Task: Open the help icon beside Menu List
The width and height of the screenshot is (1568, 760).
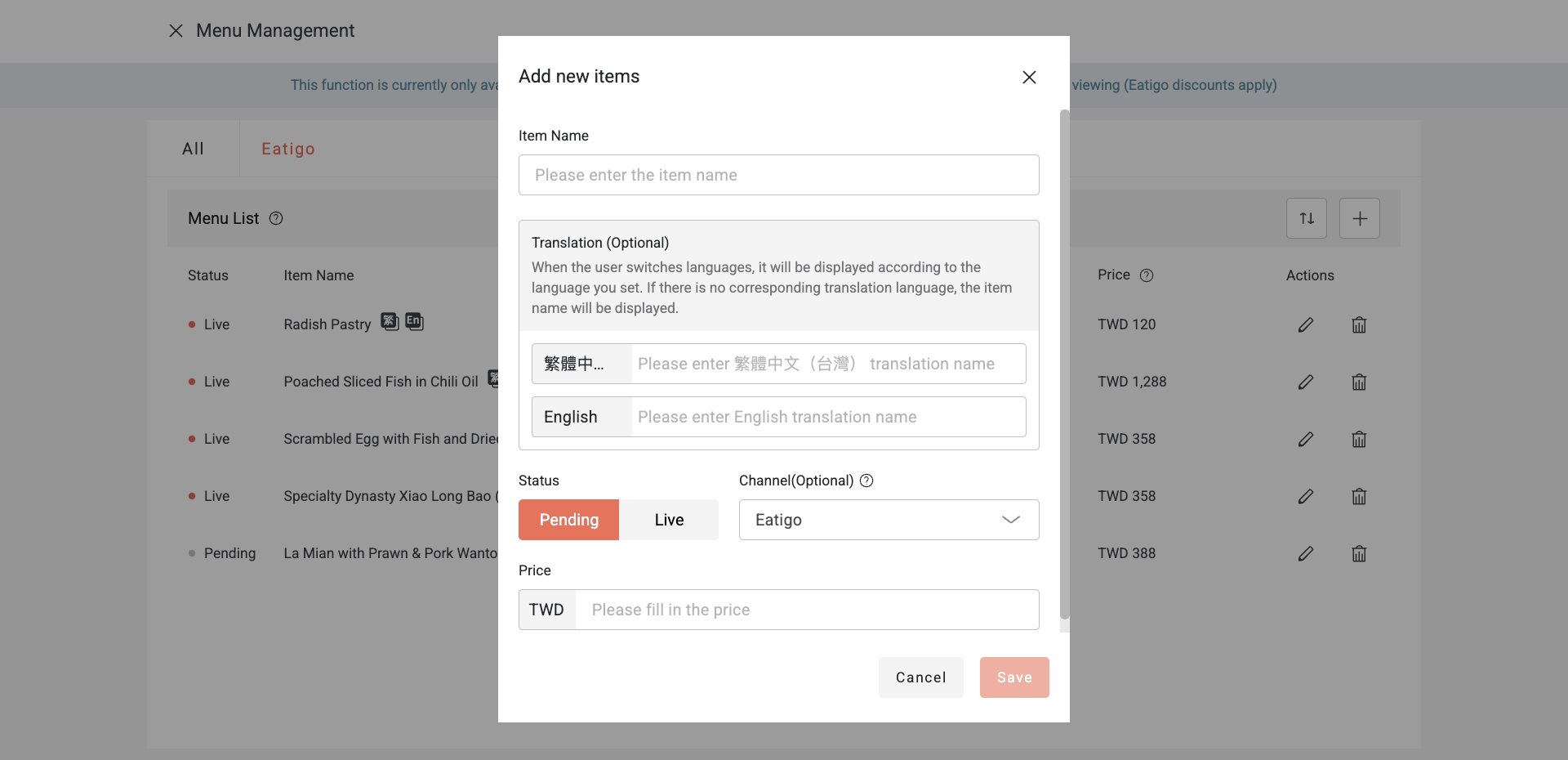Action: click(x=276, y=218)
